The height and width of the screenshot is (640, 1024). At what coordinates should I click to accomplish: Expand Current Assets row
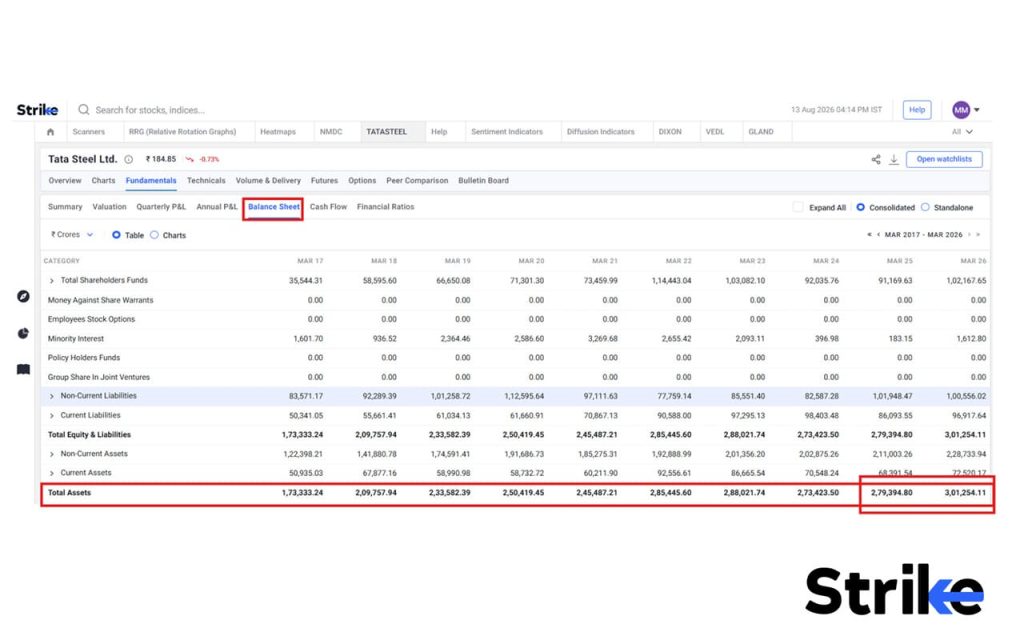click(x=52, y=473)
